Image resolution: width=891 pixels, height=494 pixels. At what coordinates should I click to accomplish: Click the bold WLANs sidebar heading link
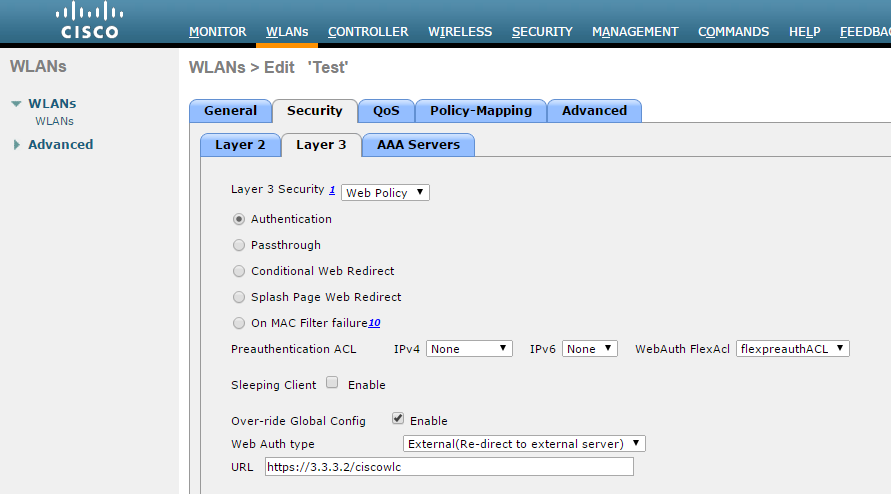[52, 103]
